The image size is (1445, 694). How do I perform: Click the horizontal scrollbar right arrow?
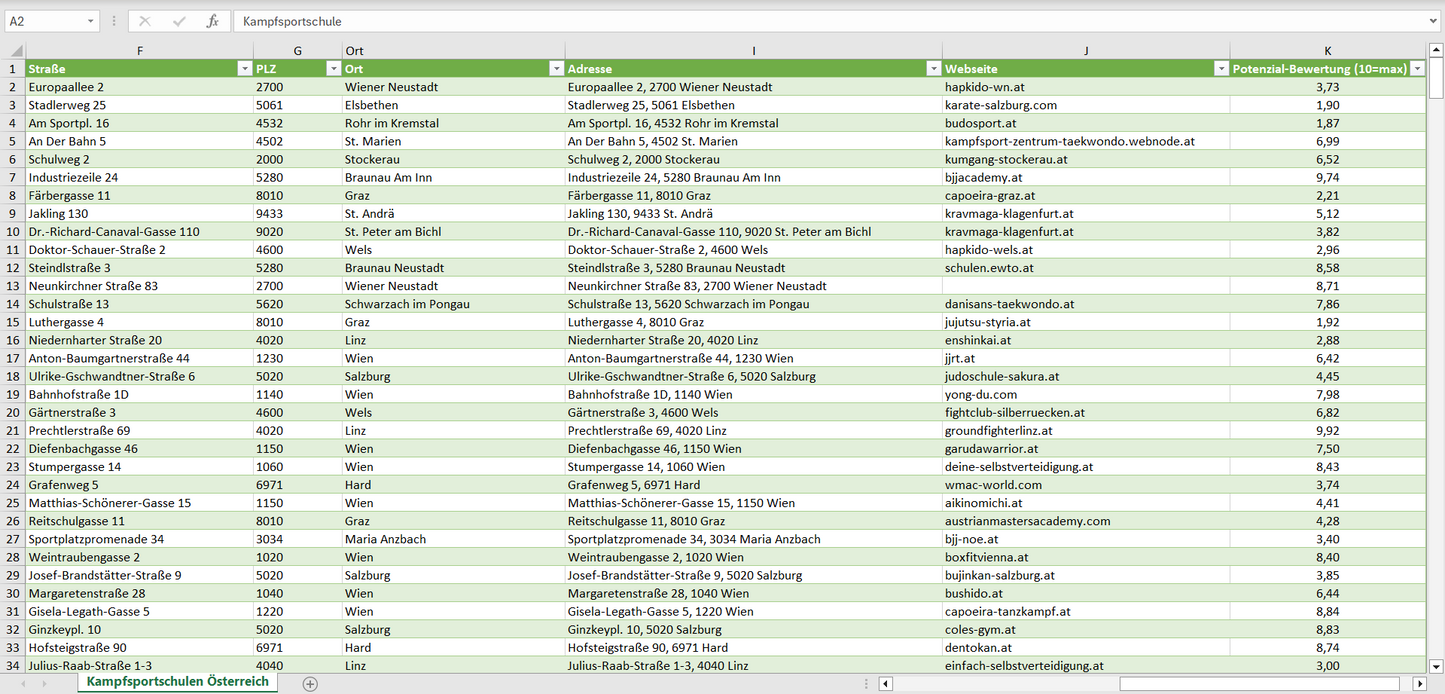(x=1419, y=684)
